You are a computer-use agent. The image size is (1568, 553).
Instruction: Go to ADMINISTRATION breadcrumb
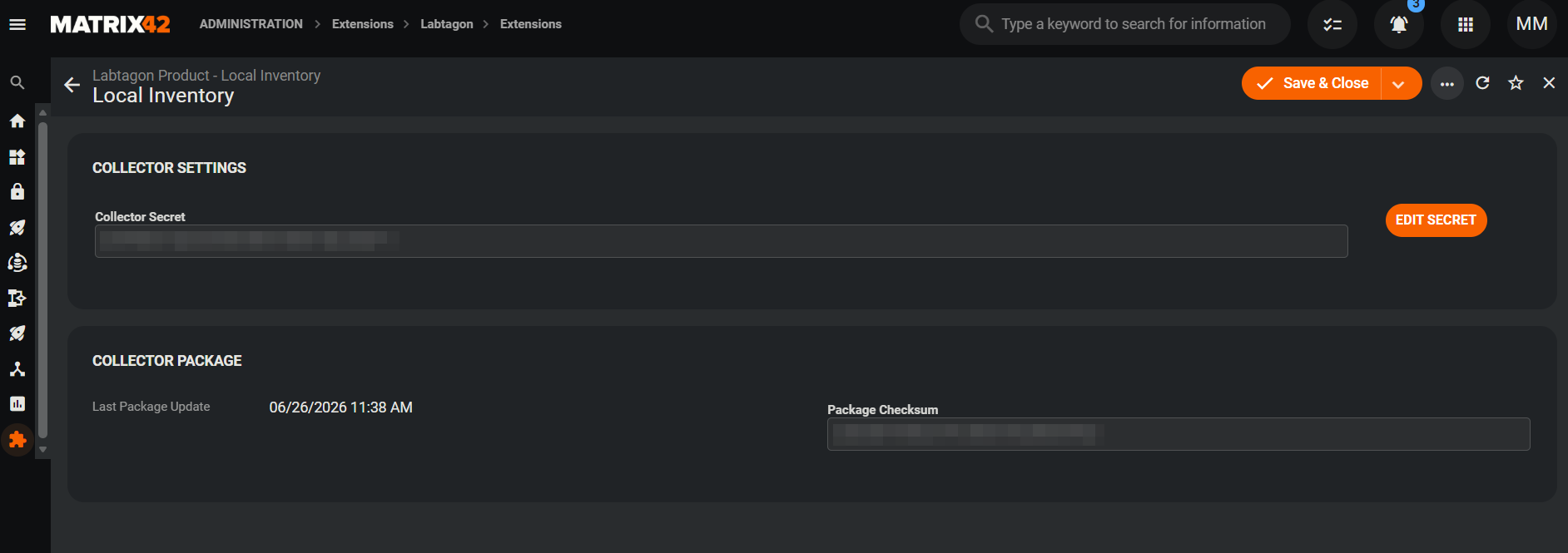pos(251,24)
